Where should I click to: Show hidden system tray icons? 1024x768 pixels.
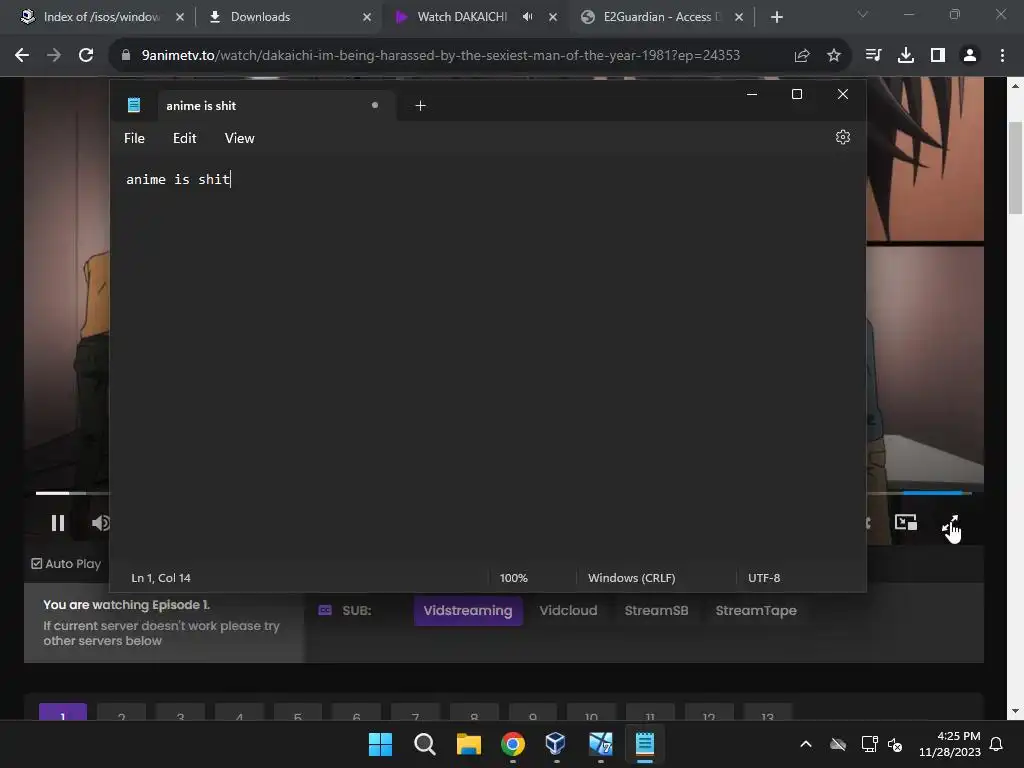[806, 744]
